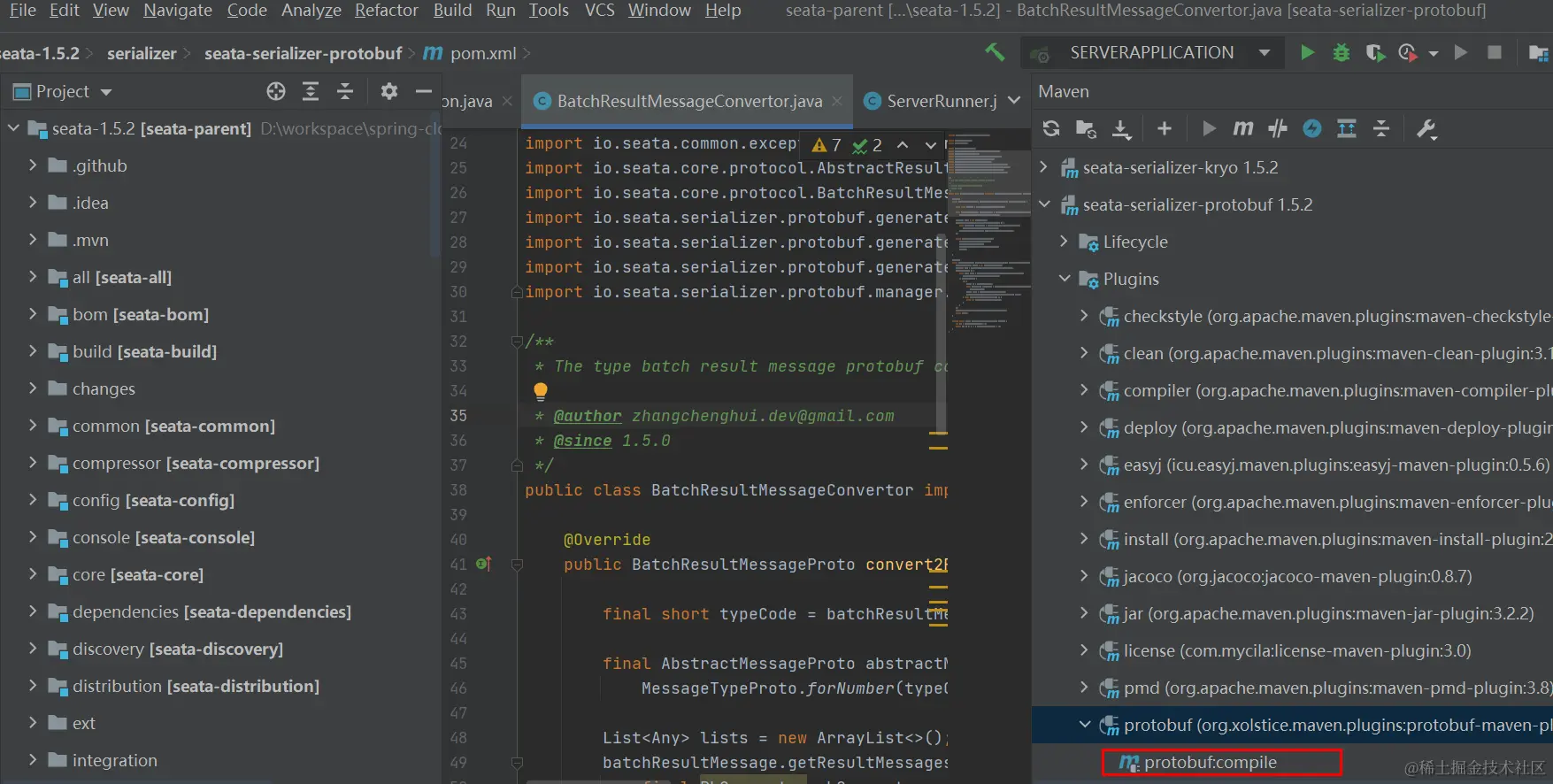Open profiler options dropdown arrow
Viewport: 1553px width, 784px height.
1433,54
